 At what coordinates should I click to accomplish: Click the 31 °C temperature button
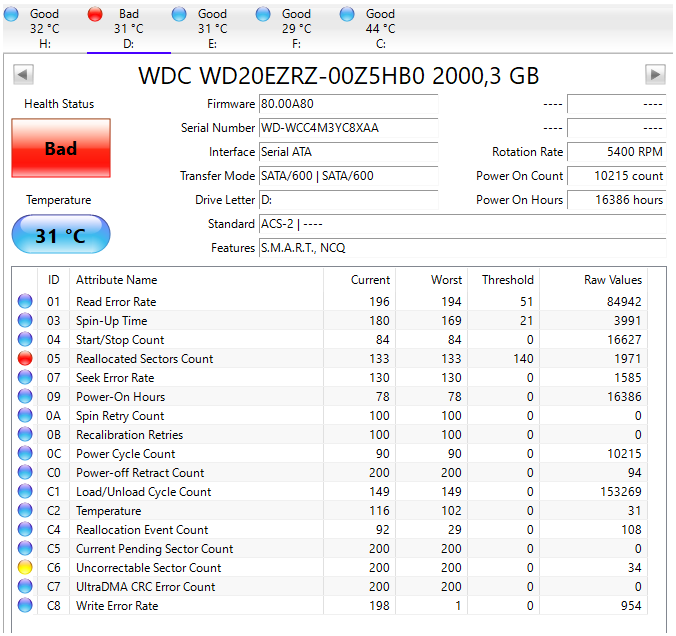[61, 235]
